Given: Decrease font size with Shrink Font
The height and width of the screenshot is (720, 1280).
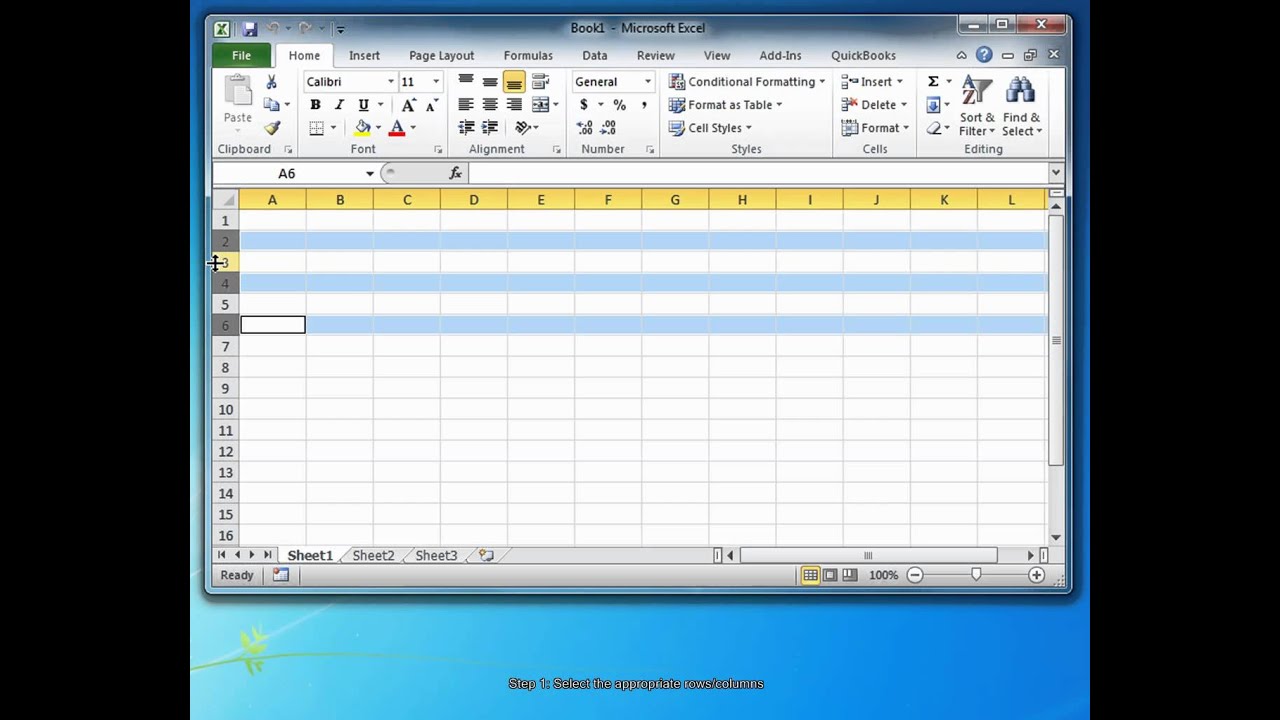Looking at the screenshot, I should 431,105.
